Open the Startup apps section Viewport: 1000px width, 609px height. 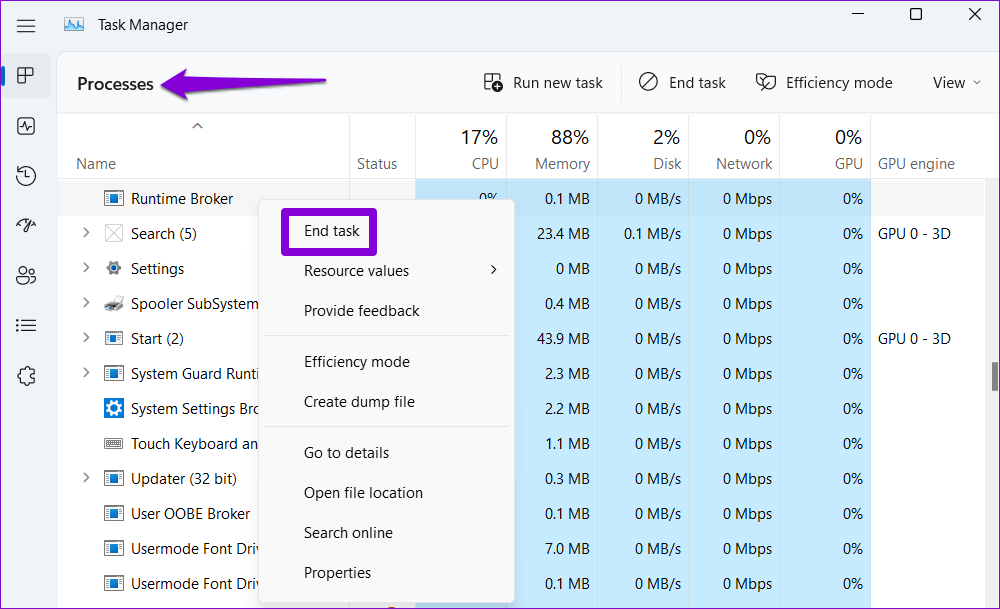click(26, 225)
